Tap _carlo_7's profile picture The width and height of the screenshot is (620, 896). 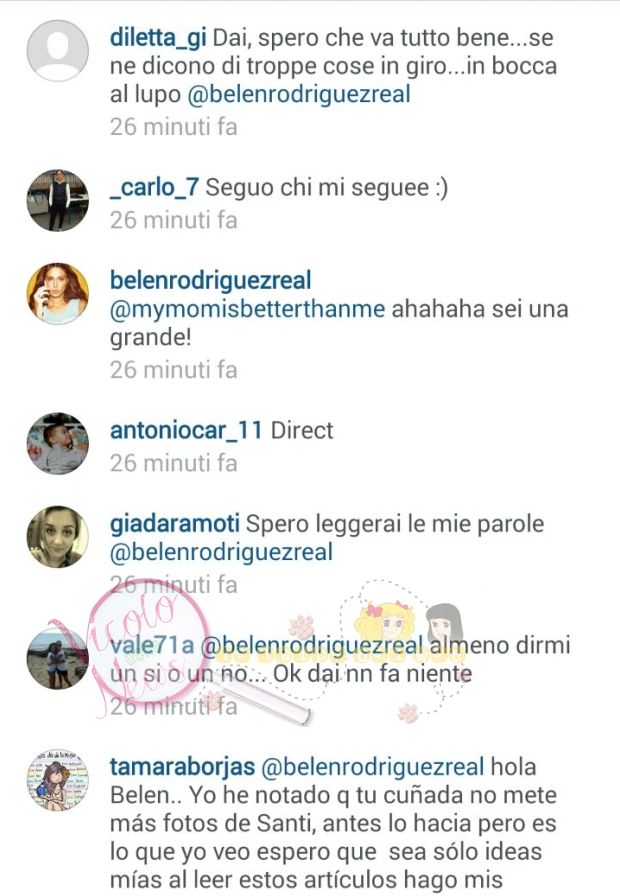(58, 201)
